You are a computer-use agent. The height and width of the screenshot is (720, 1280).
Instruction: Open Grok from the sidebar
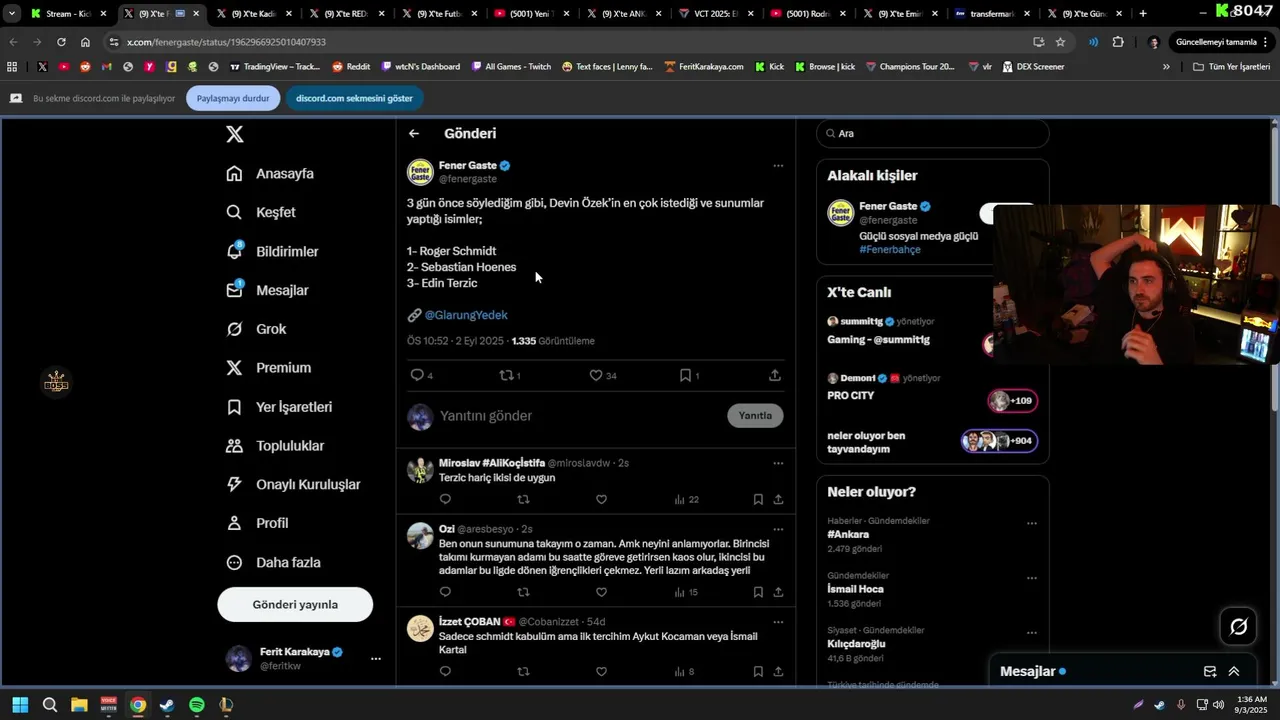coord(256,329)
